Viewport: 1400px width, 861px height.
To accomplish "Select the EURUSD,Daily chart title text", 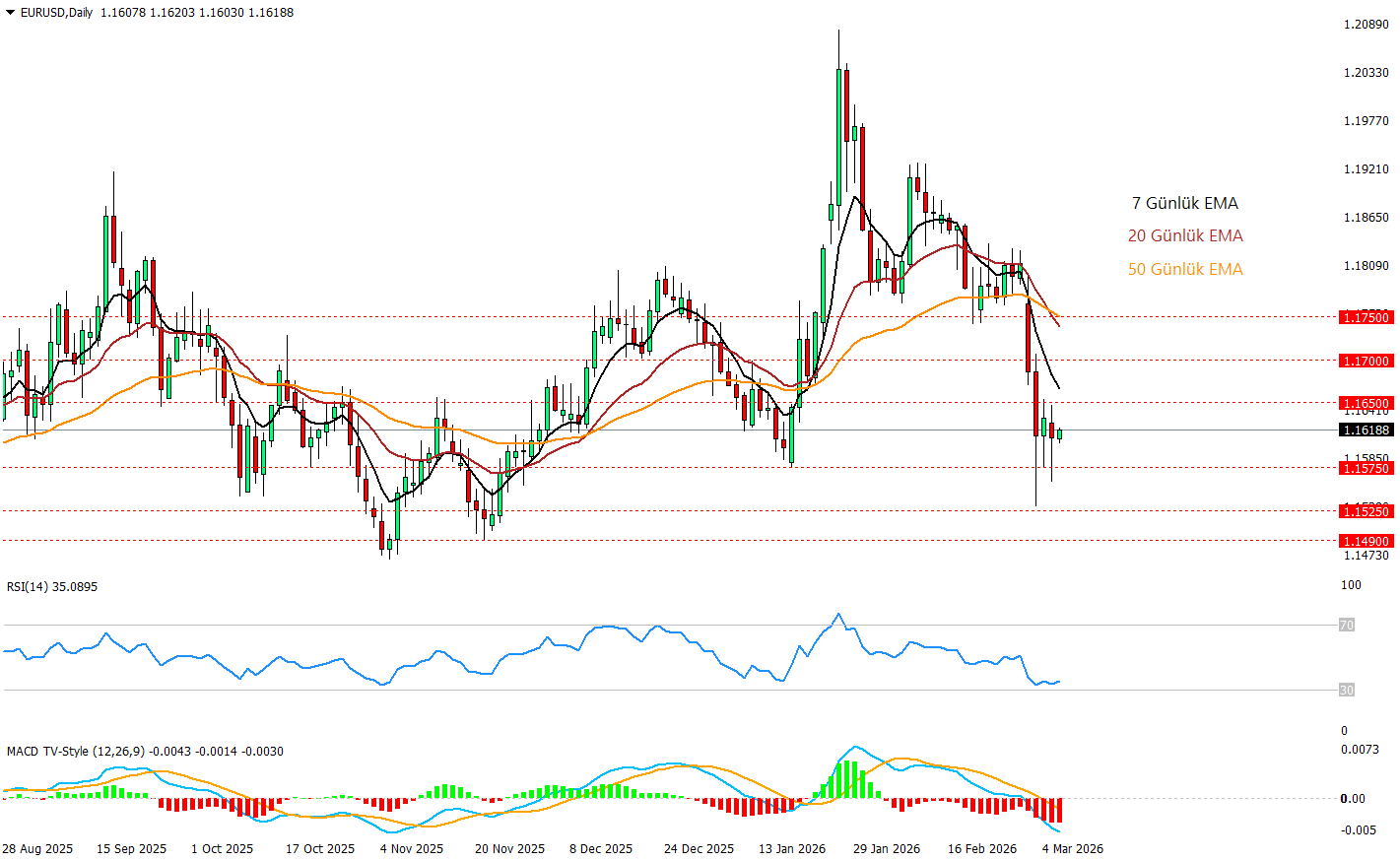I will point(57,13).
